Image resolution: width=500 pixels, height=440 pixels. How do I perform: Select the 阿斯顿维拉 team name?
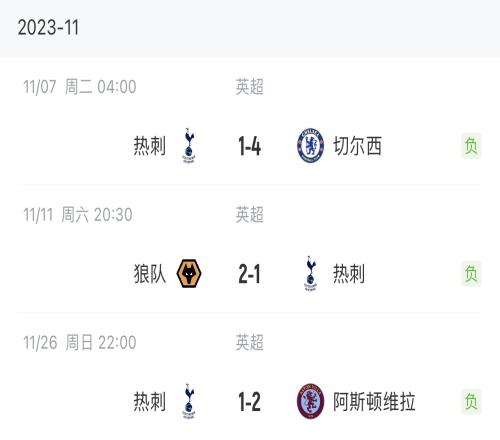tap(374, 401)
